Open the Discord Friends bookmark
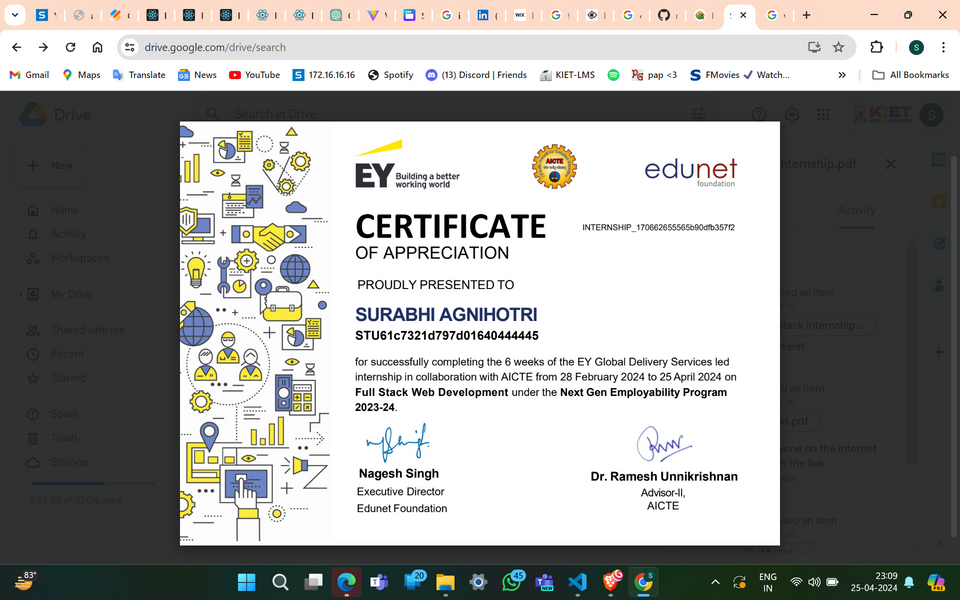The image size is (960, 600). pyautogui.click(x=476, y=75)
